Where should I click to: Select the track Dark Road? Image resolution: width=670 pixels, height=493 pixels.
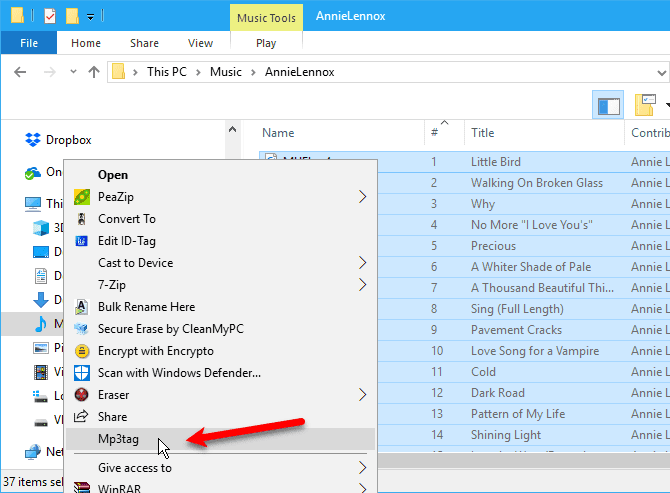click(497, 393)
